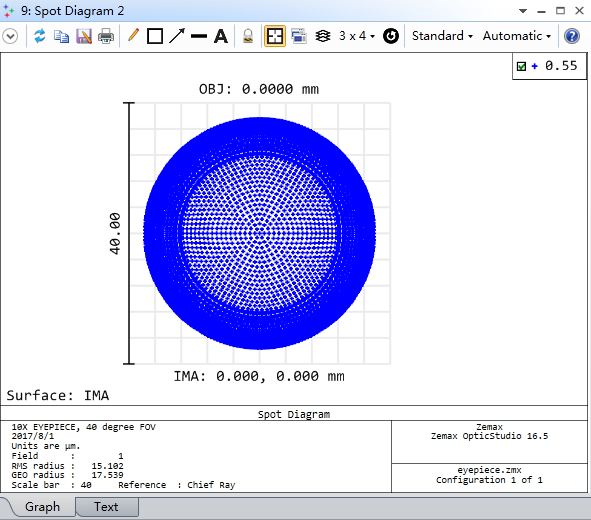Screen dimensions: 591x520
Task: Click the Copy window icon
Action: pos(61,37)
